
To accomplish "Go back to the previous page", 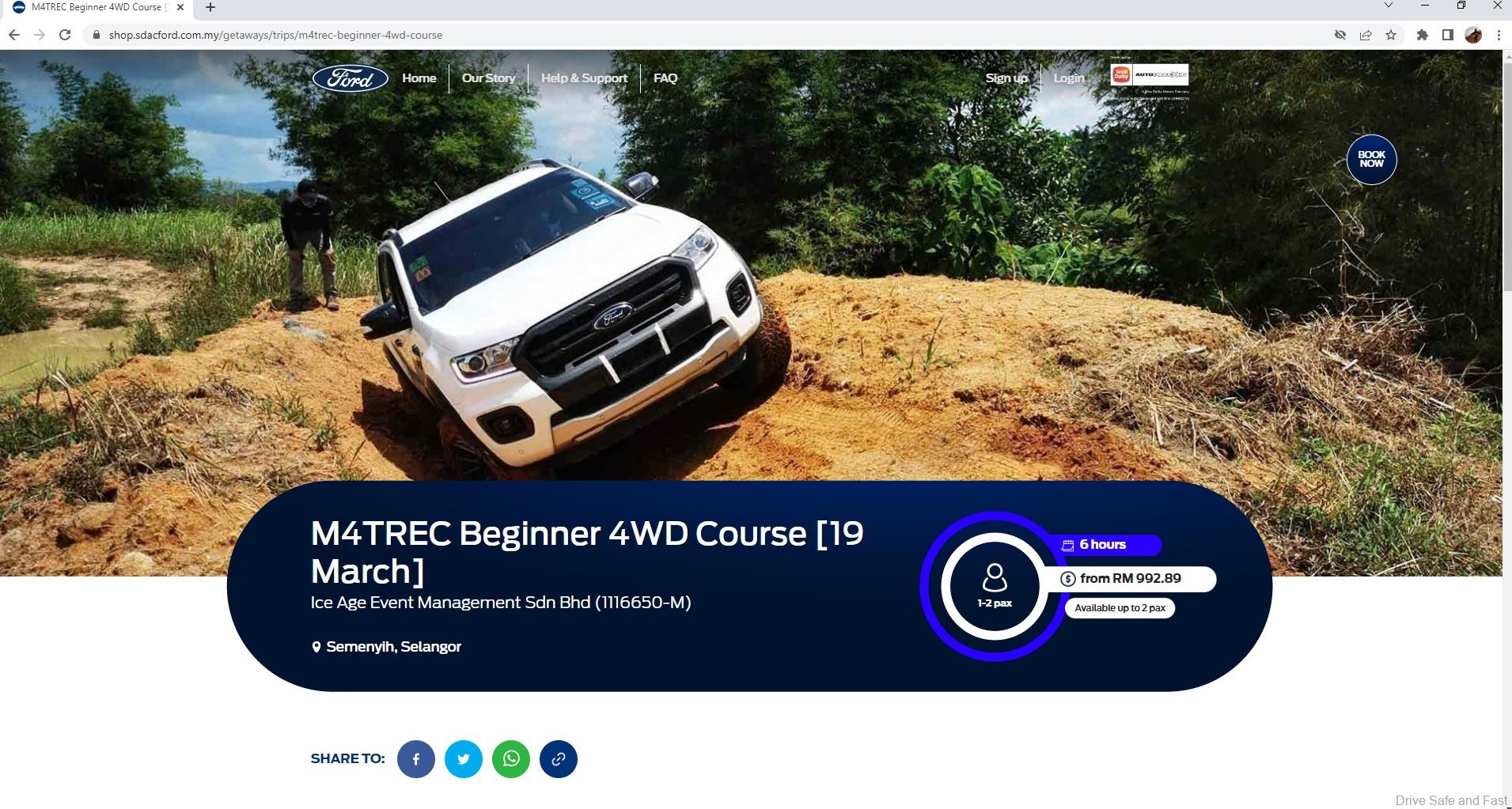I will (x=14, y=35).
